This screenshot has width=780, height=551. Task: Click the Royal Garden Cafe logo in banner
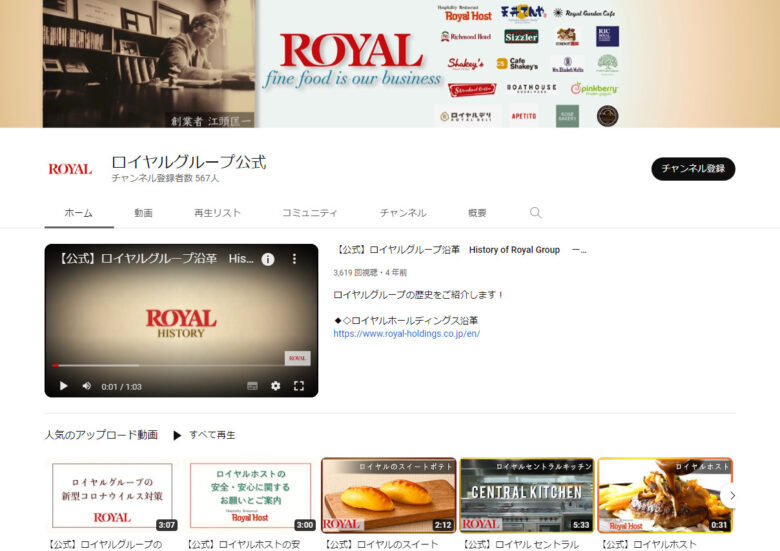(585, 13)
